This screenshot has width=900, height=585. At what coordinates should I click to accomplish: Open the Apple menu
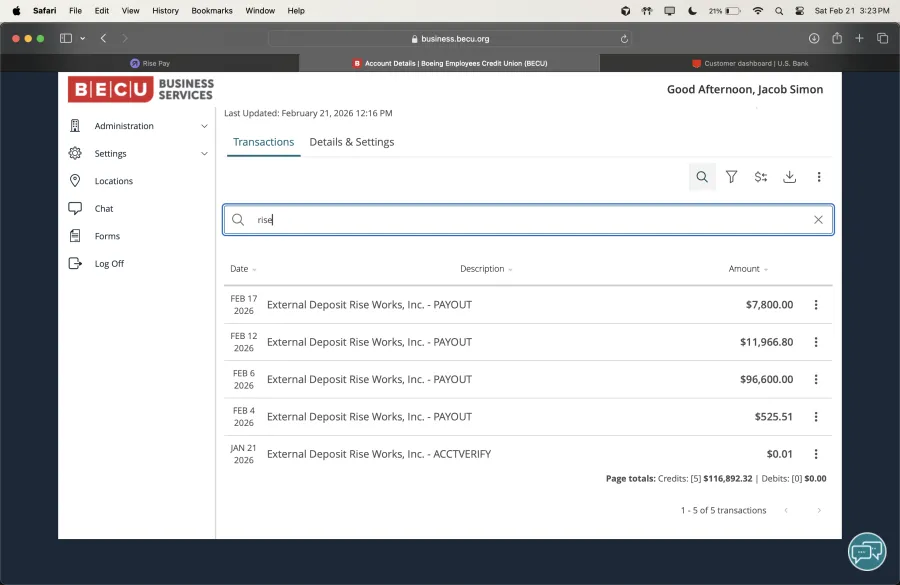16,10
